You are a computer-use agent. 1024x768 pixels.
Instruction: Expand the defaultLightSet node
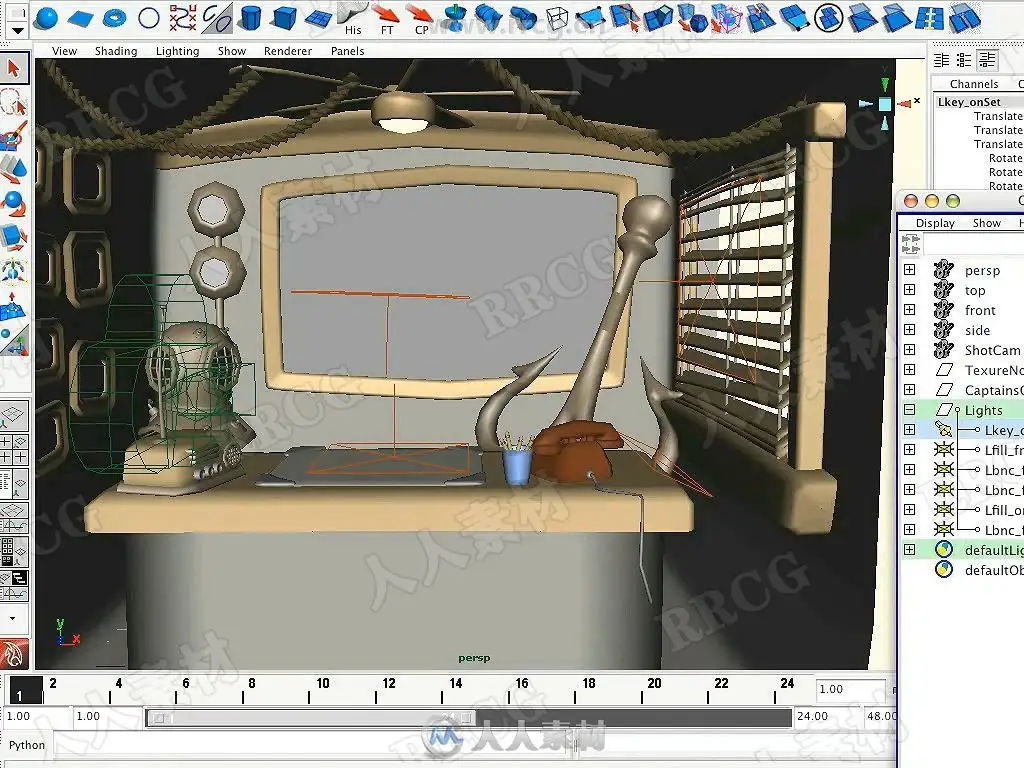pos(909,549)
